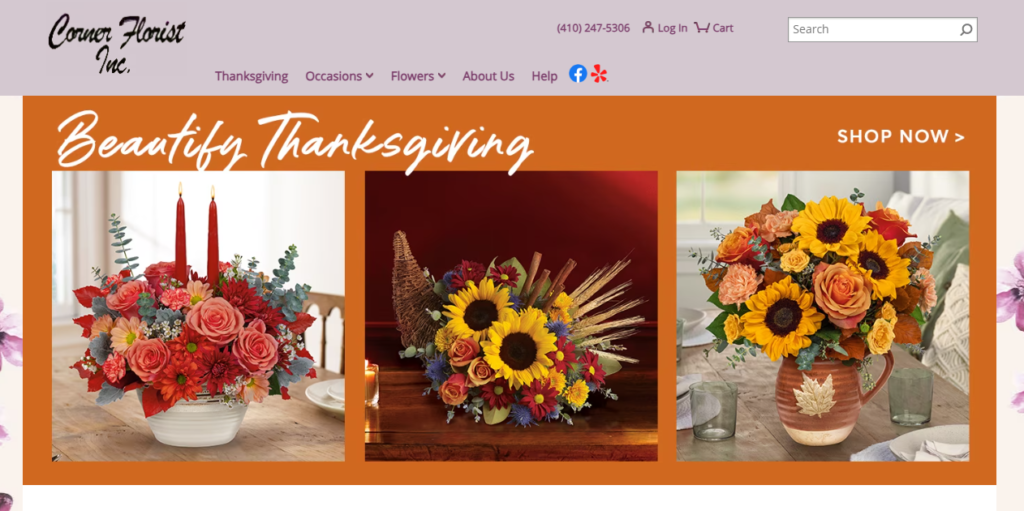Focus the Search input field
The width and height of the screenshot is (1024, 511).
point(874,29)
